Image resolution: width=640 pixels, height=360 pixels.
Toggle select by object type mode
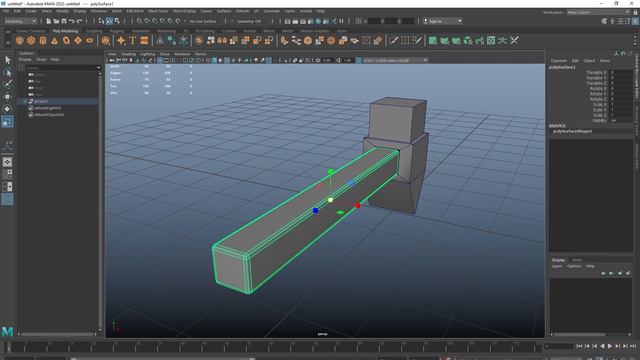tap(109, 21)
